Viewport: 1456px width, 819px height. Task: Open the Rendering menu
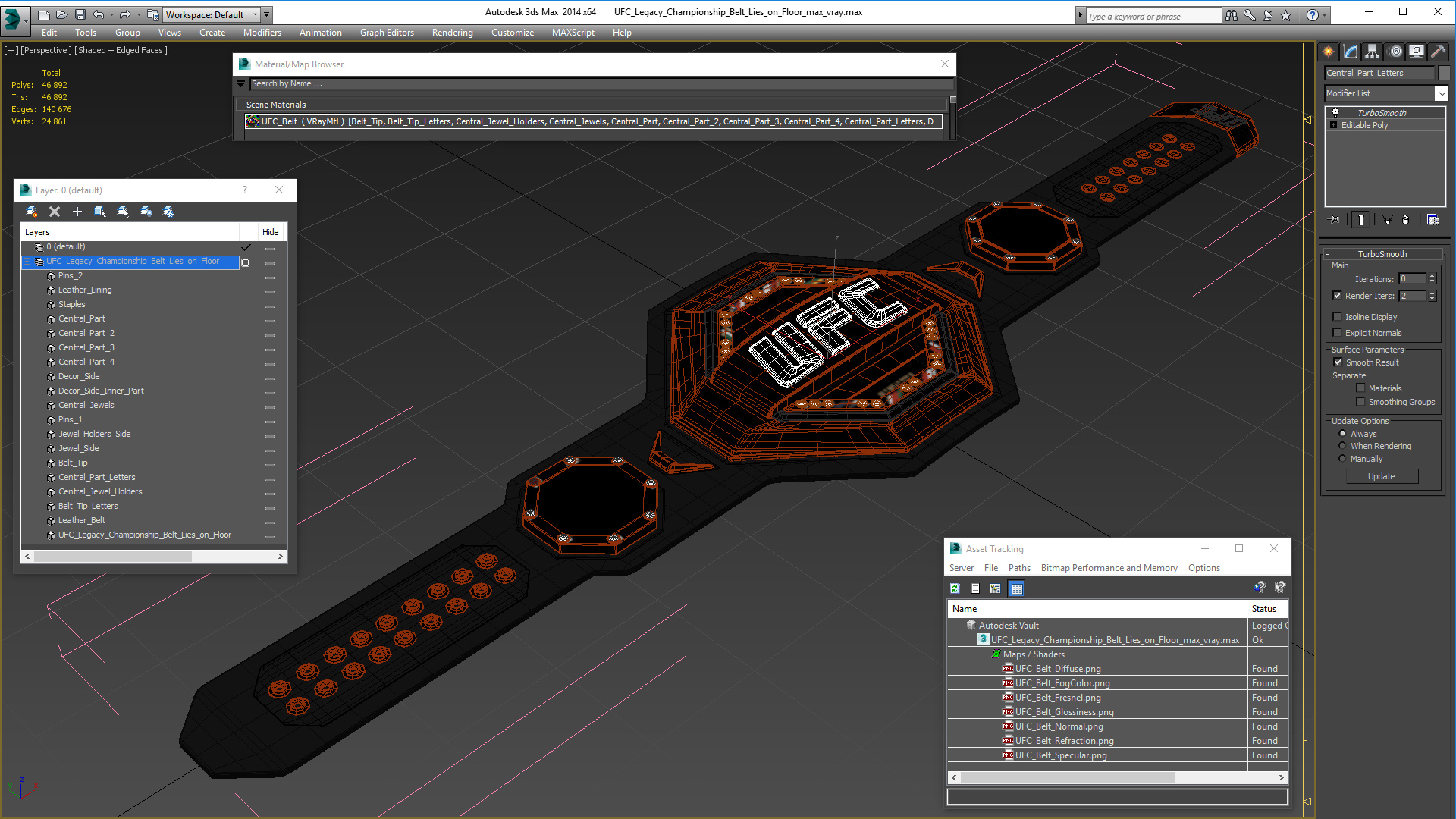pyautogui.click(x=452, y=33)
